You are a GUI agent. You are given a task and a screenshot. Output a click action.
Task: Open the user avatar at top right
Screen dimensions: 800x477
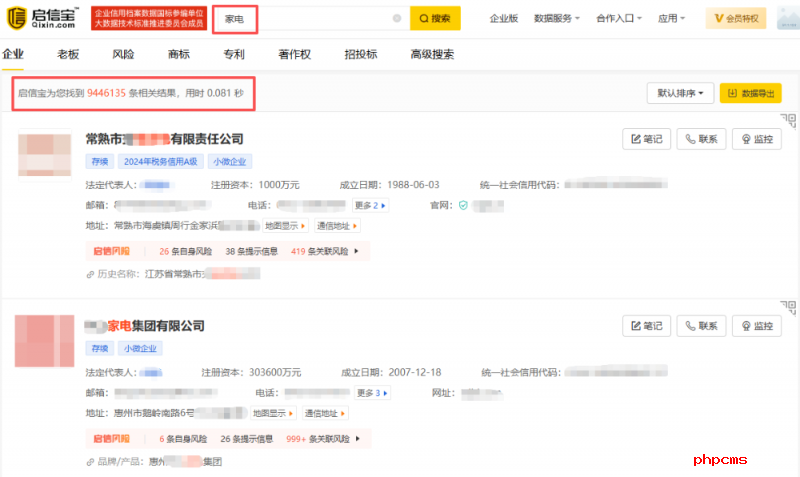click(788, 18)
